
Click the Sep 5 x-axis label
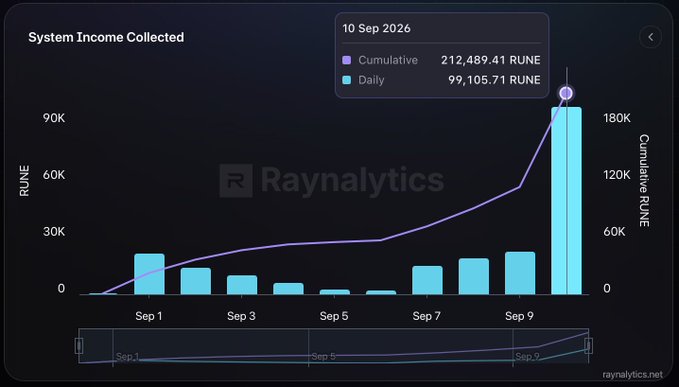(x=334, y=316)
